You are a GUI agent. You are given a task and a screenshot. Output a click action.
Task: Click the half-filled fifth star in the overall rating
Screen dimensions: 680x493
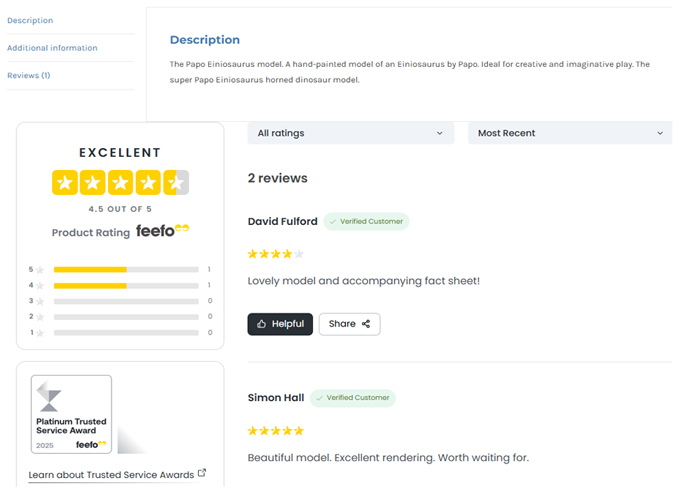pyautogui.click(x=176, y=183)
